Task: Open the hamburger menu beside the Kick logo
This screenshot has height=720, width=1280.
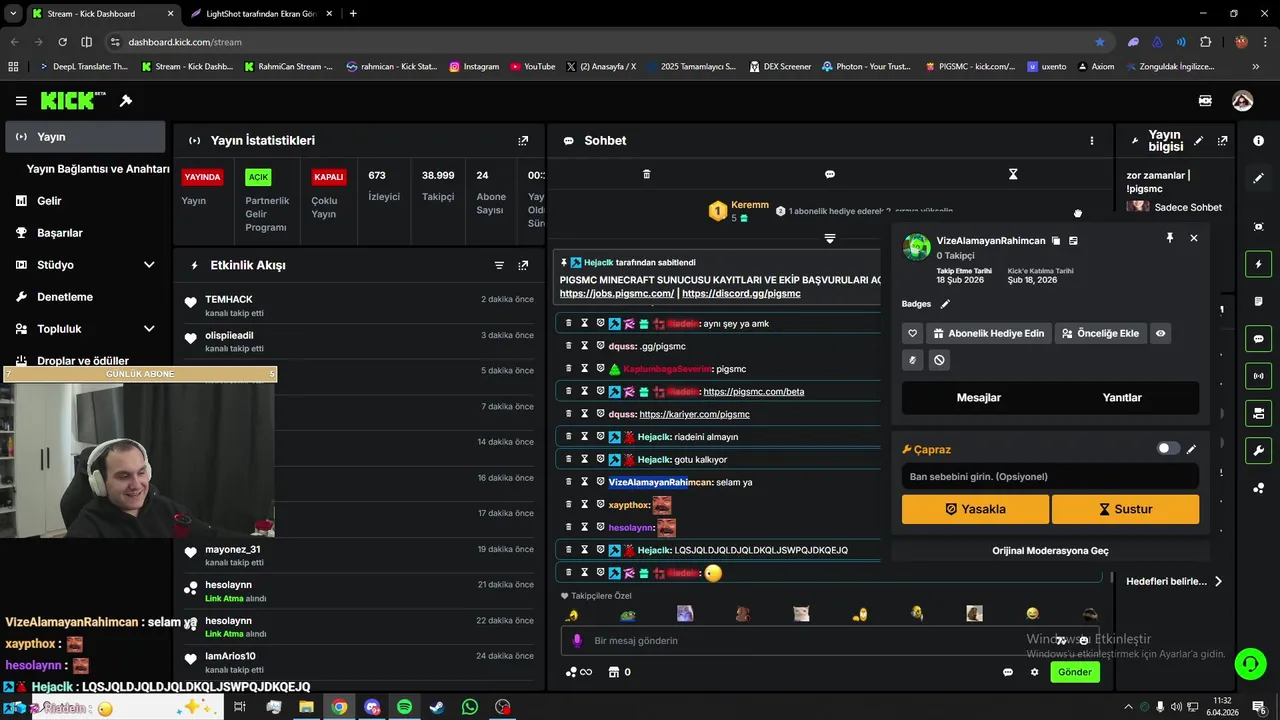Action: [x=21, y=101]
